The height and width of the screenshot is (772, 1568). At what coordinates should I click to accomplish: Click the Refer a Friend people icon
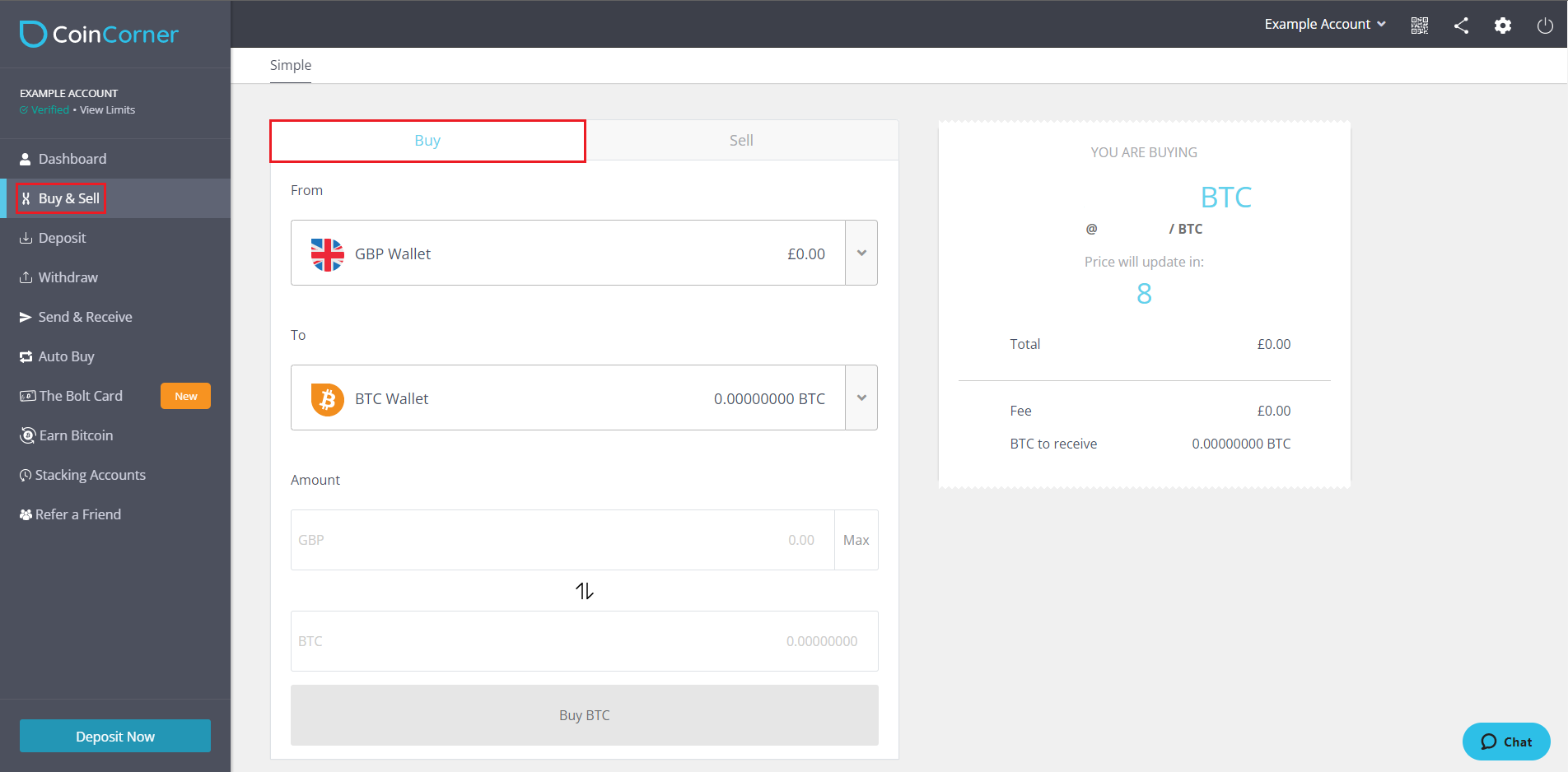(x=26, y=514)
